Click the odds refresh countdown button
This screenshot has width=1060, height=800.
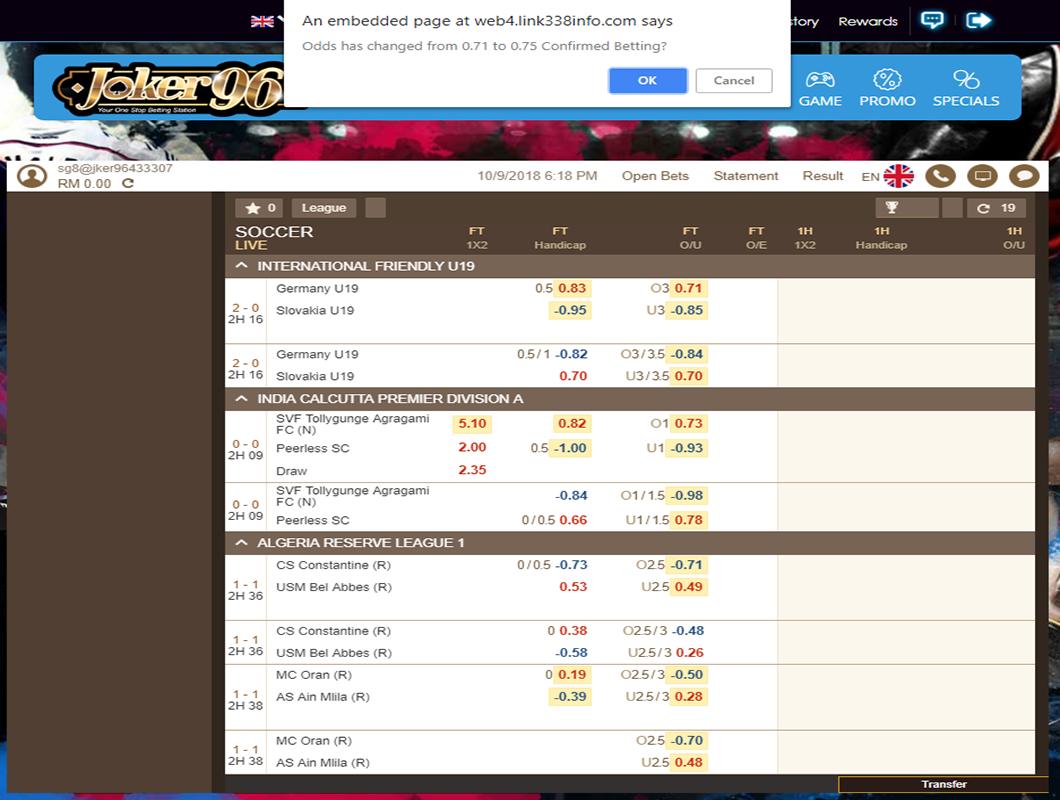tap(995, 208)
